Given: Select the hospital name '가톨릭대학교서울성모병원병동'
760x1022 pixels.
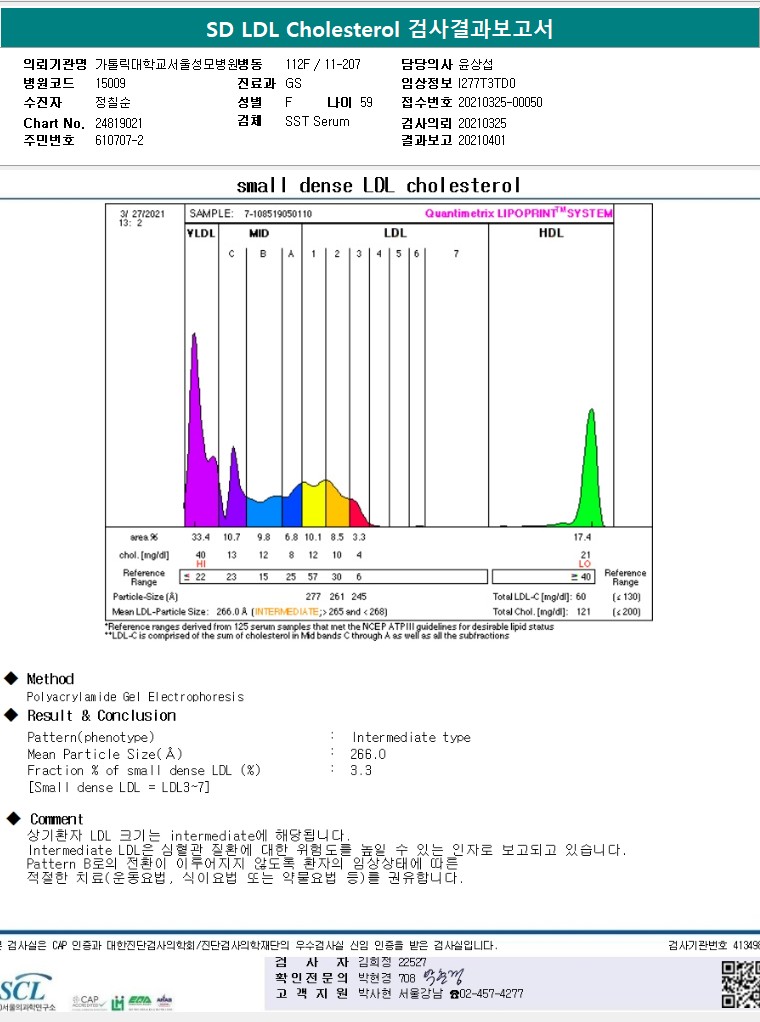Looking at the screenshot, I should click(x=179, y=65).
